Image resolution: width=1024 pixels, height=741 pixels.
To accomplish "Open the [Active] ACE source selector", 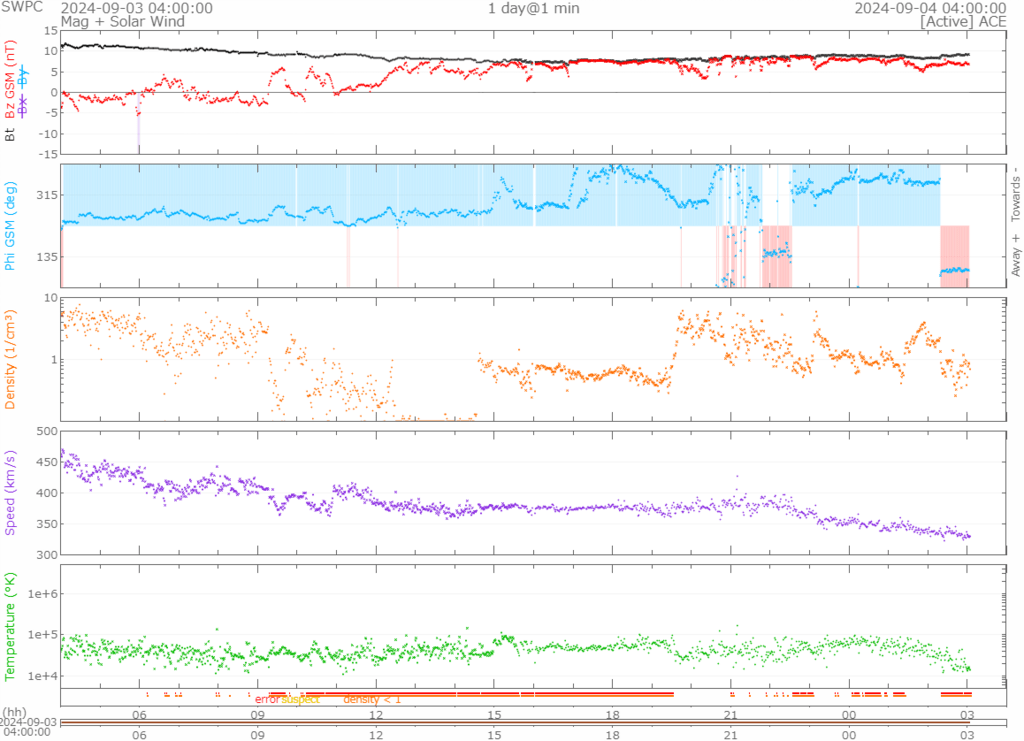I will click(963, 21).
